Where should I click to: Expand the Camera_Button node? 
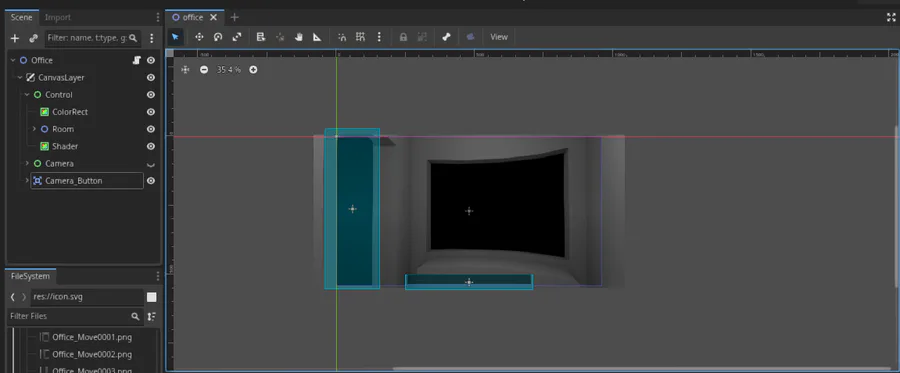pyautogui.click(x=27, y=181)
